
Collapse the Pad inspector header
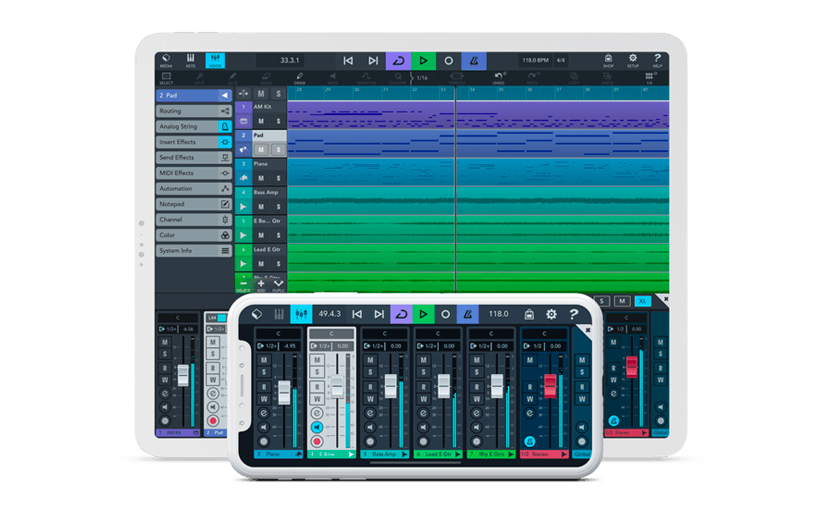[225, 96]
